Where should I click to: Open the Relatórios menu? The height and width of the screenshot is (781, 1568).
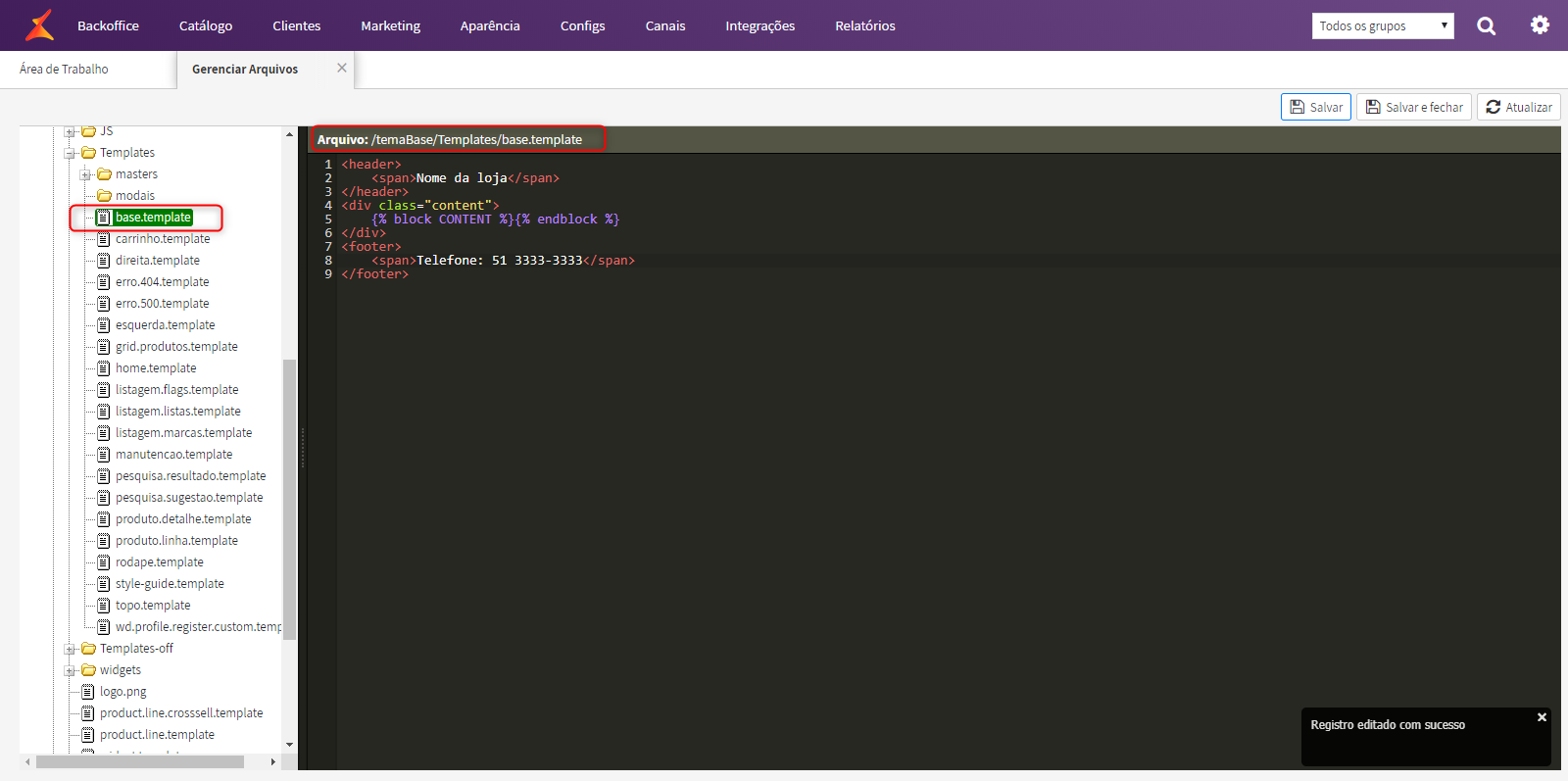tap(865, 25)
